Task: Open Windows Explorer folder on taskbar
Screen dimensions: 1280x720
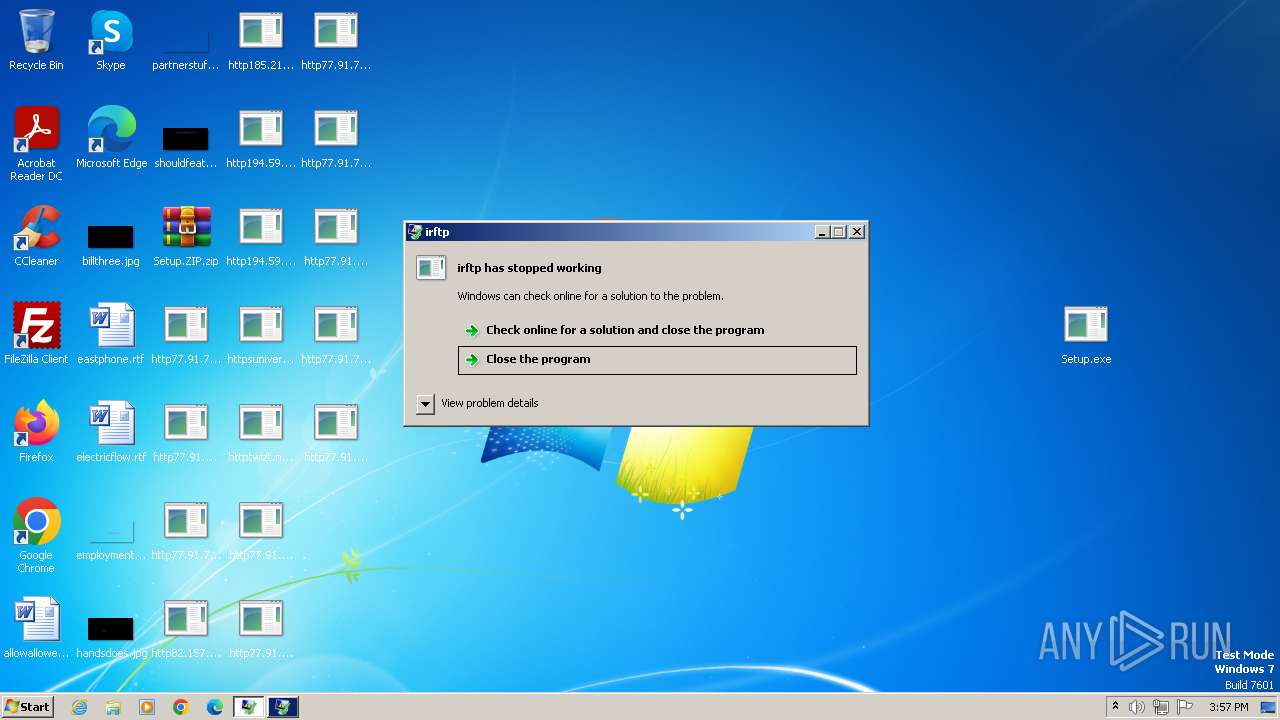Action: tap(113, 707)
